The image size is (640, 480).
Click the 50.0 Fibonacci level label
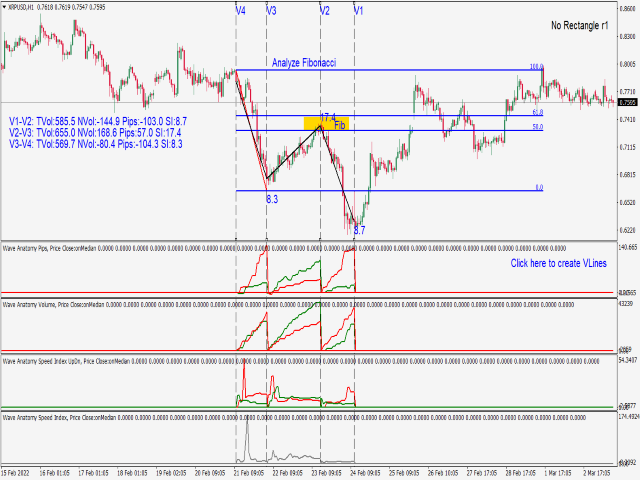point(538,127)
